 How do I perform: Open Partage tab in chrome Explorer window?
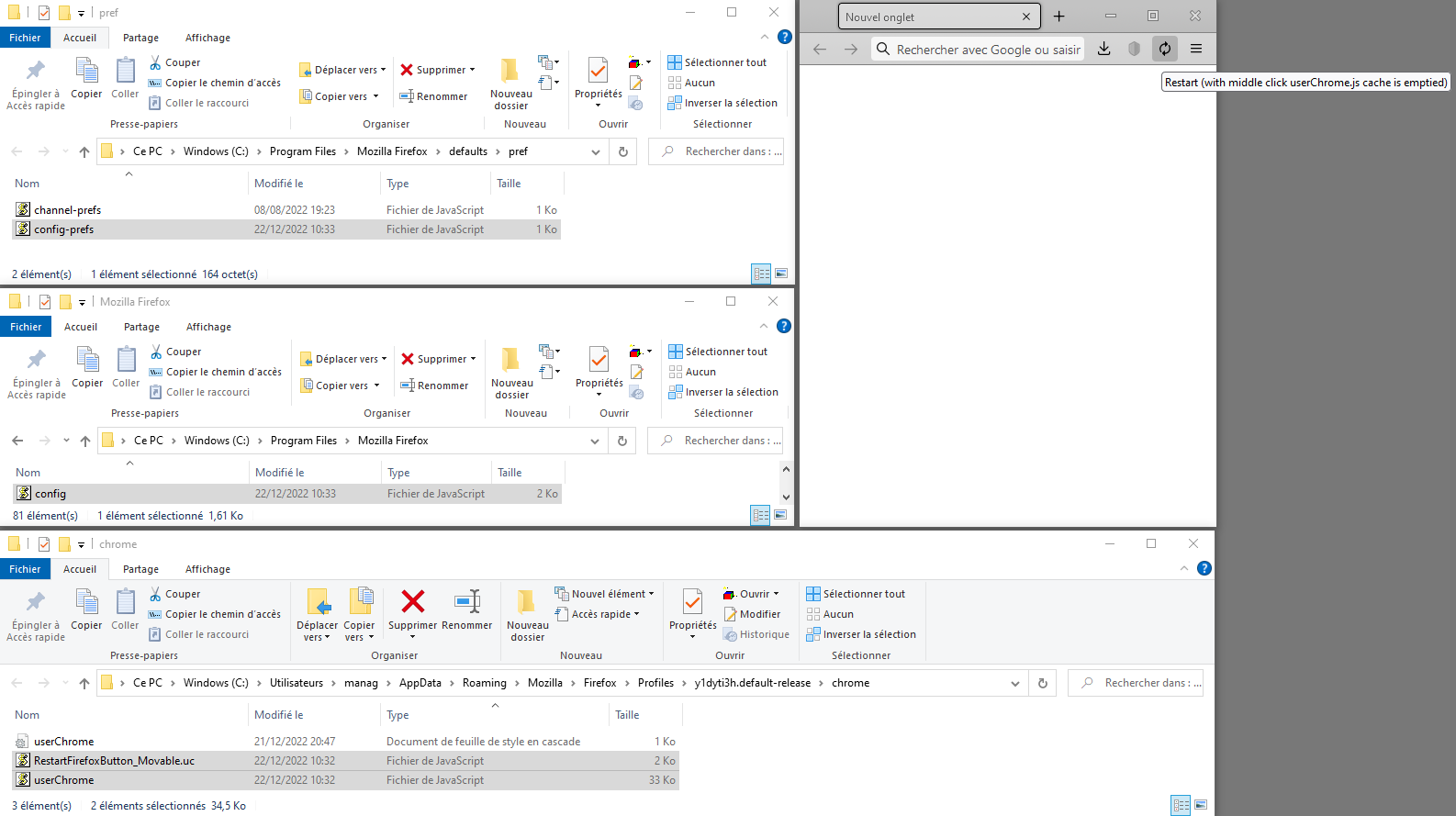pos(140,569)
